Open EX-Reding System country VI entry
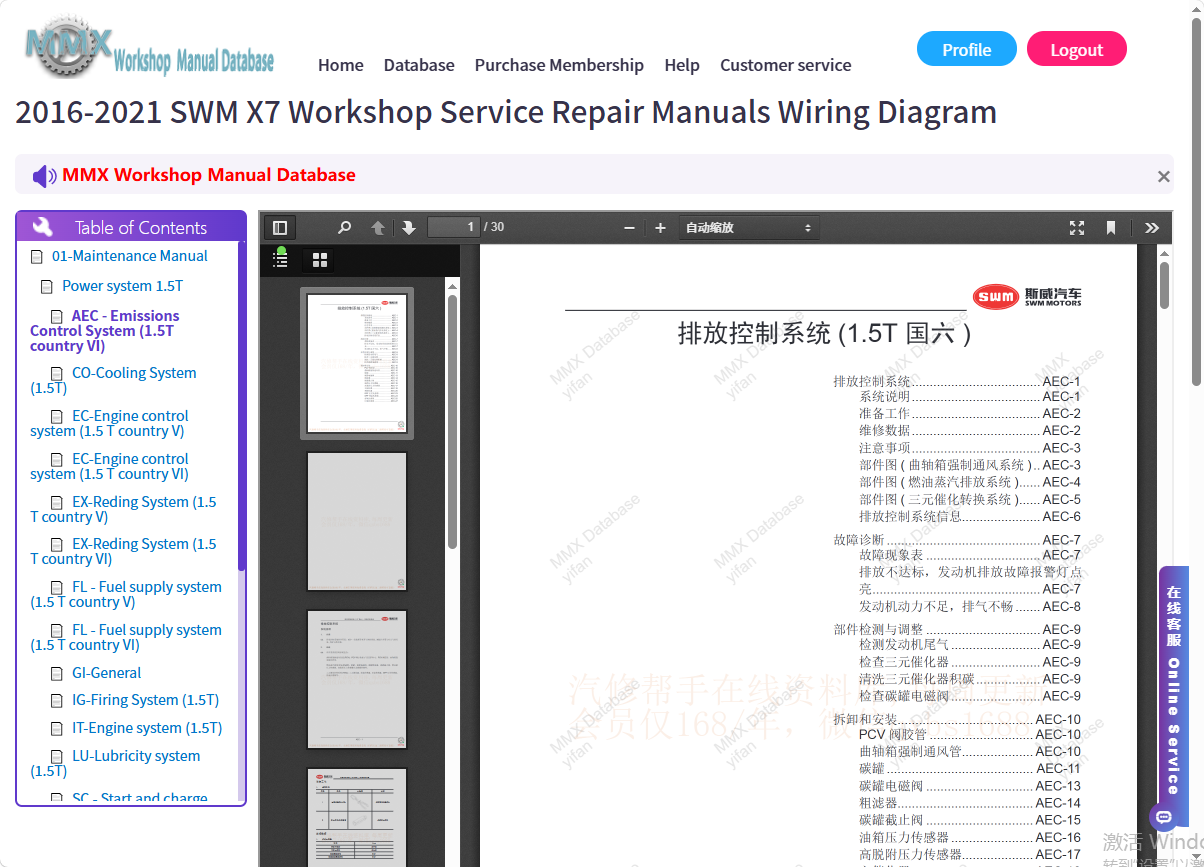Screen dimensions: 1204x867 pos(123,551)
